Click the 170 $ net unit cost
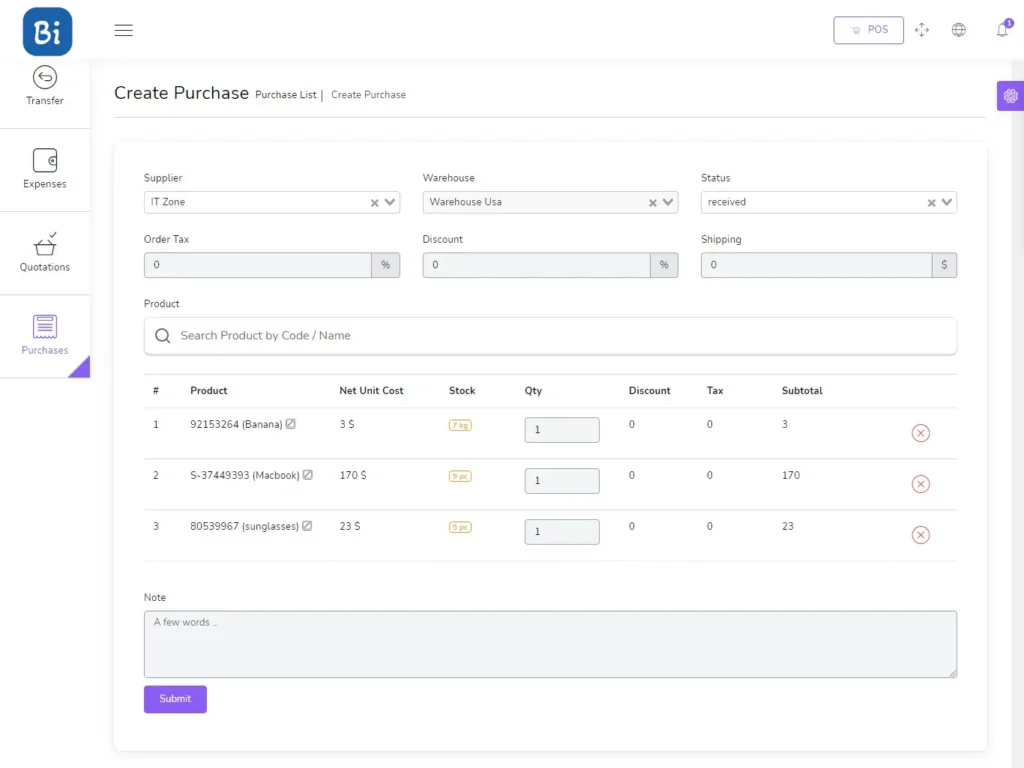This screenshot has height=768, width=1024. [x=353, y=475]
